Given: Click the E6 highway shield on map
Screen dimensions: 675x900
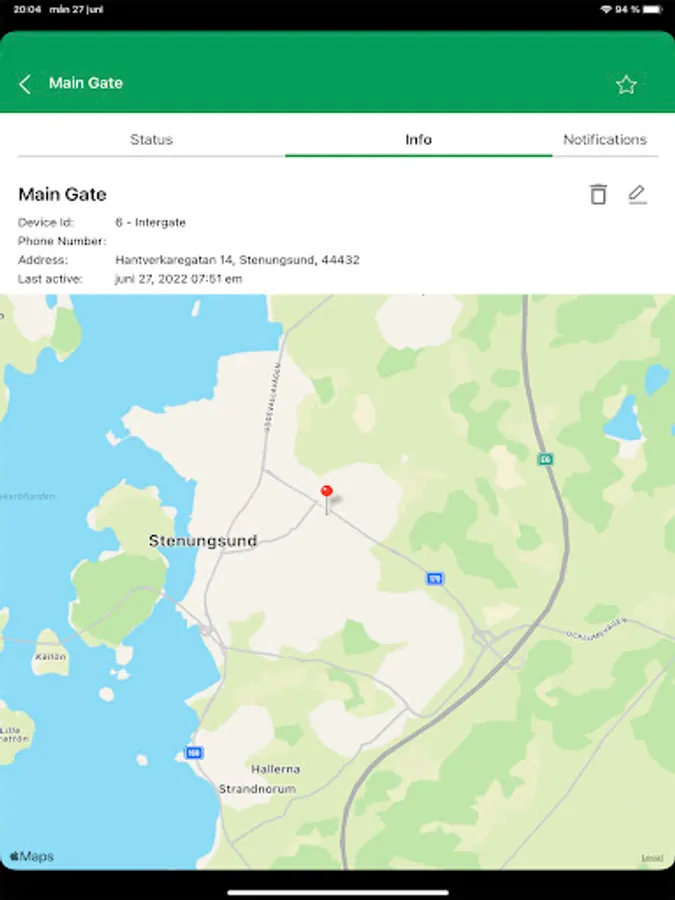Looking at the screenshot, I should 545,459.
